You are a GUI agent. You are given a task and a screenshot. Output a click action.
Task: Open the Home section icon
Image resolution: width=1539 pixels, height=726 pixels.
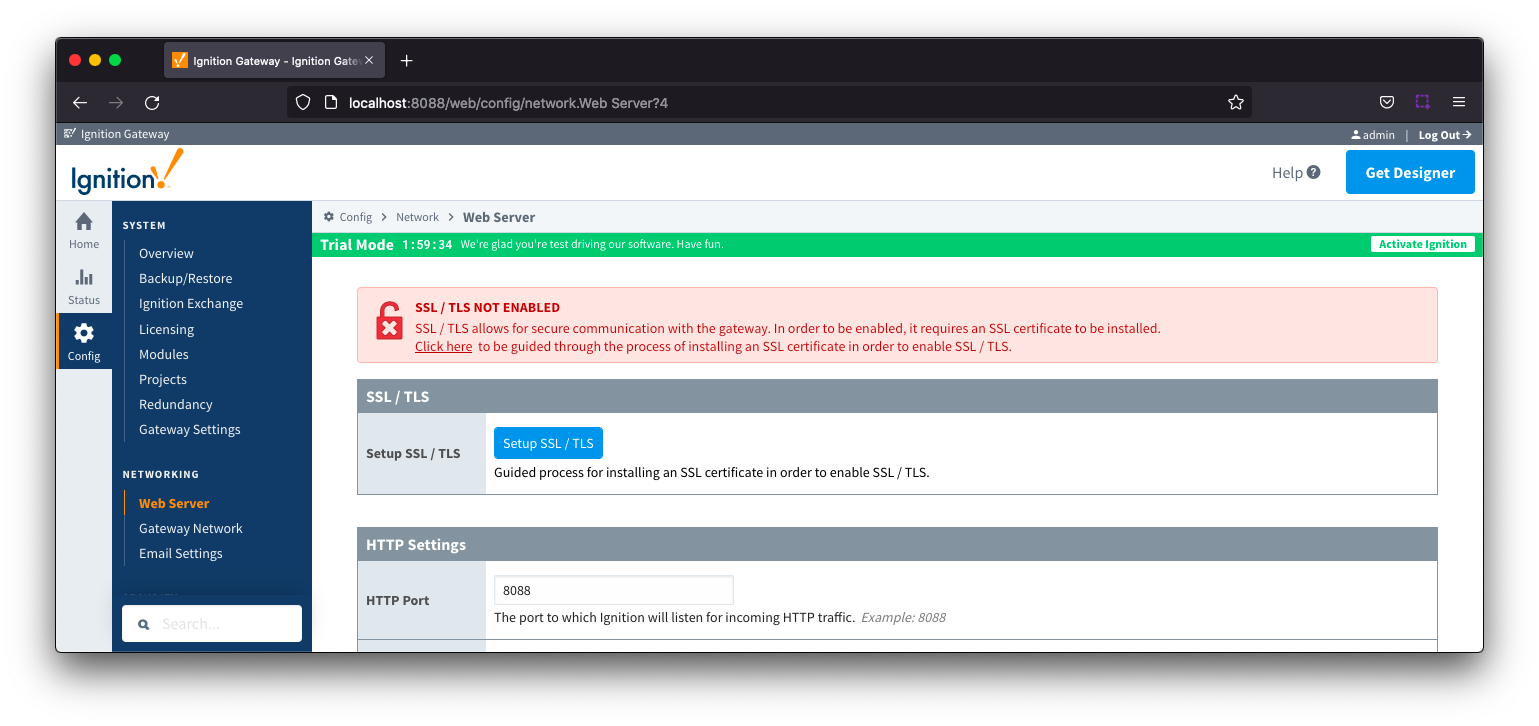[x=84, y=222]
